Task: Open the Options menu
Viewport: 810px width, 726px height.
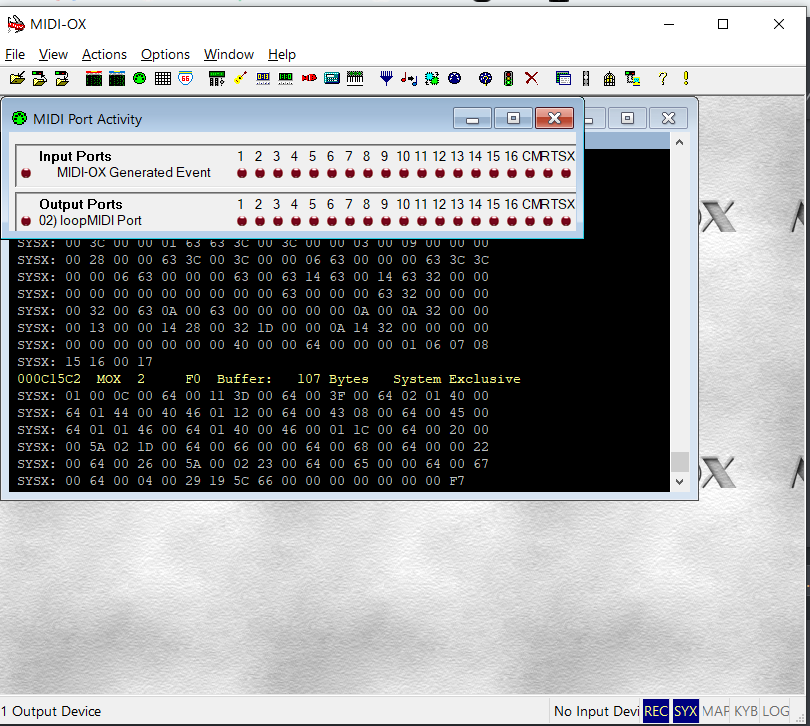Action: point(165,54)
